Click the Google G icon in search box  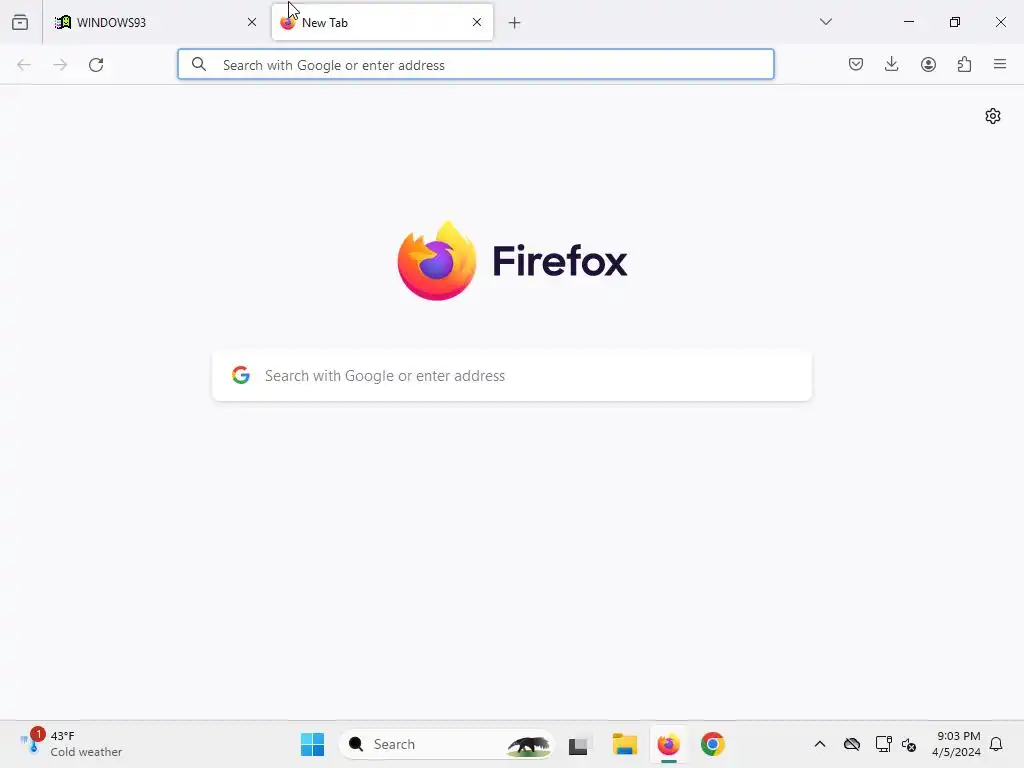click(241, 375)
